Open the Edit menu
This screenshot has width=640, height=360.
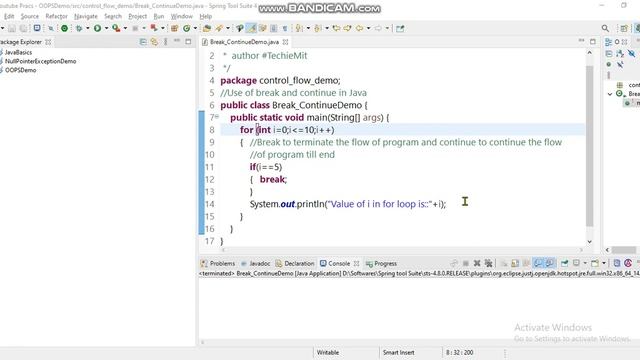[x=9, y=16]
